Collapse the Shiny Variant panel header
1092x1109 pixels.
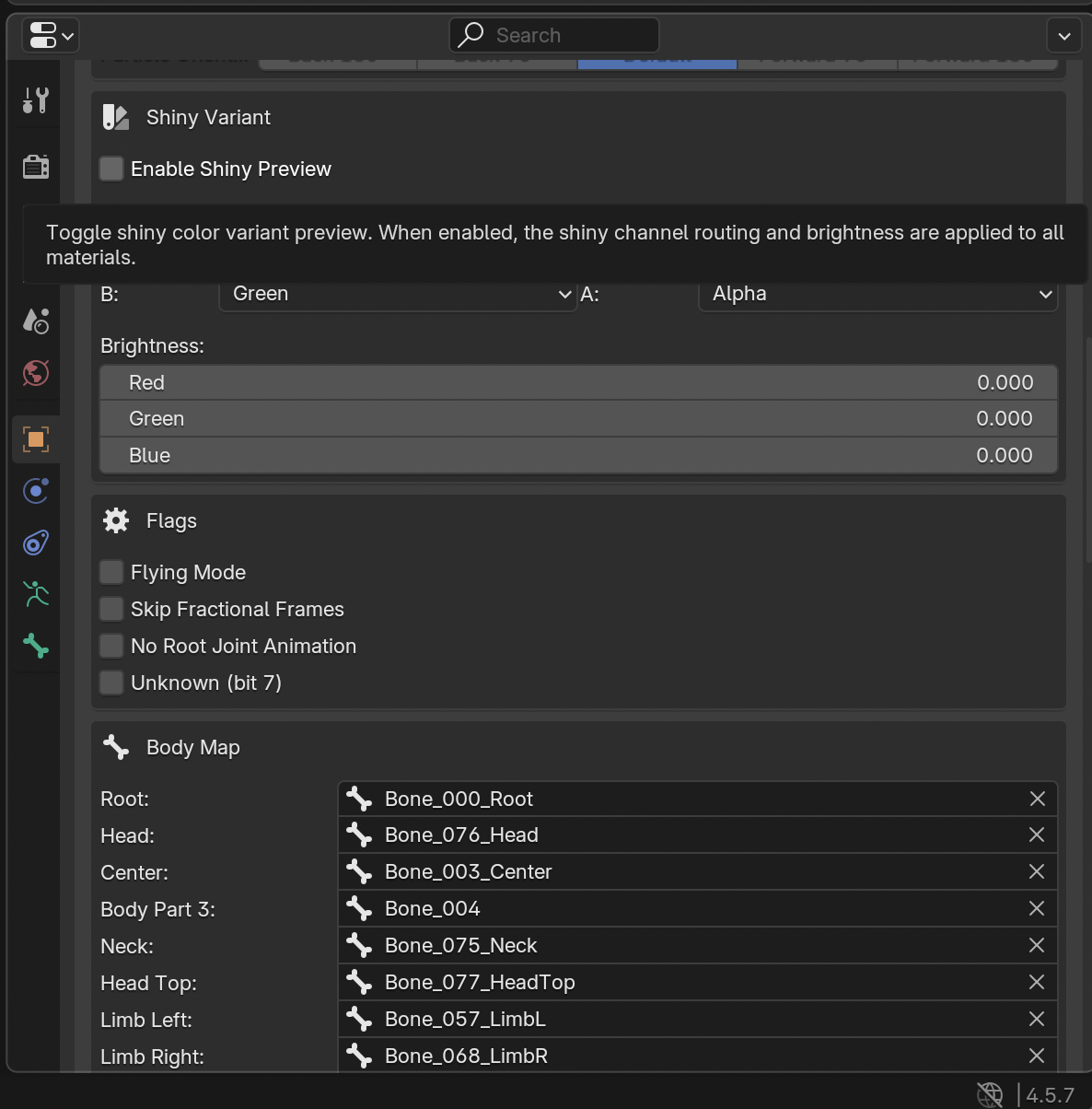[578, 117]
